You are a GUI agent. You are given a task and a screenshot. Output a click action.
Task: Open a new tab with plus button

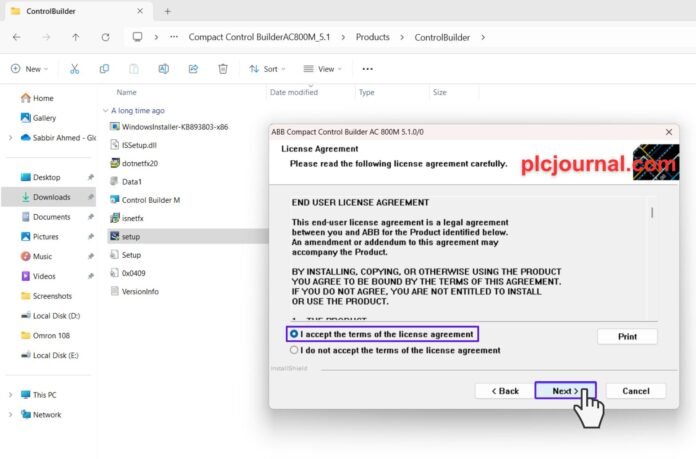click(x=167, y=12)
